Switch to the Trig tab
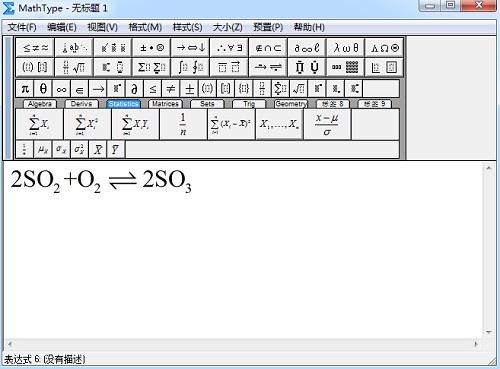The width and height of the screenshot is (500, 369). pyautogui.click(x=249, y=104)
